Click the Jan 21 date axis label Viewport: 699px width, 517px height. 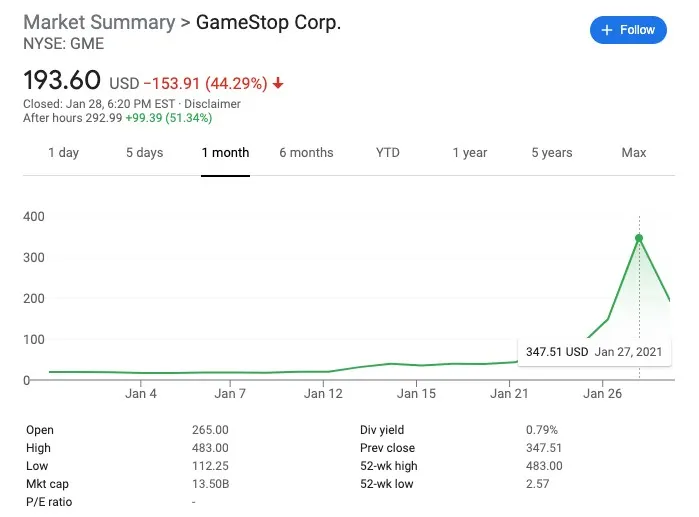[510, 394]
